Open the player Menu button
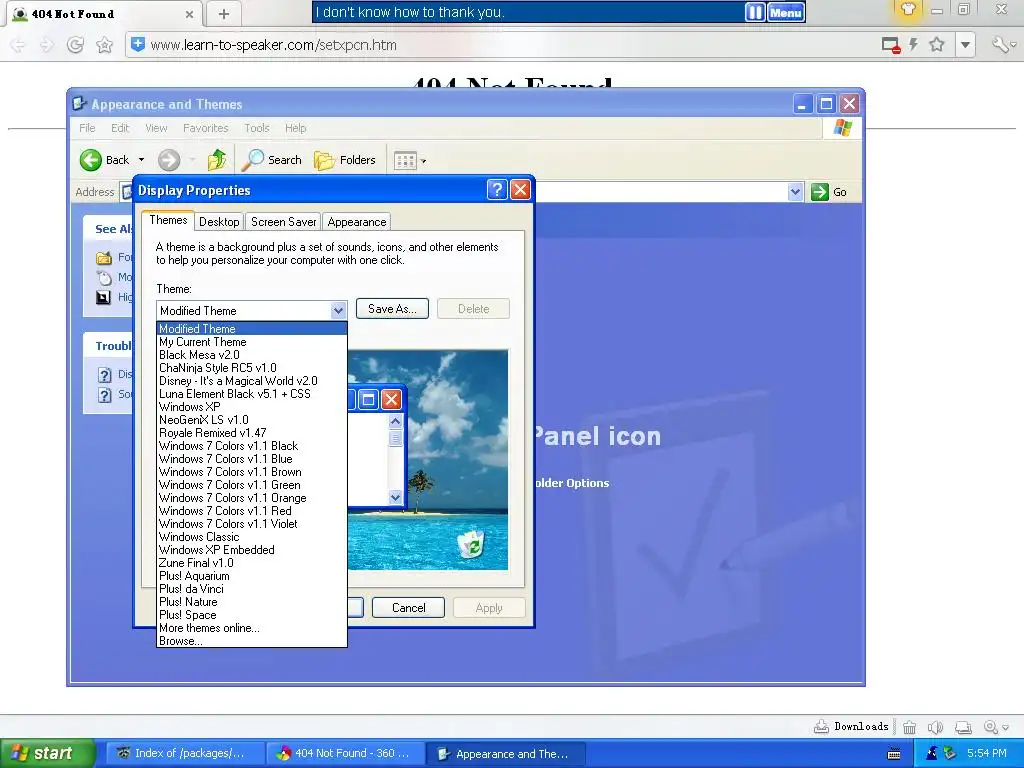 pos(785,12)
